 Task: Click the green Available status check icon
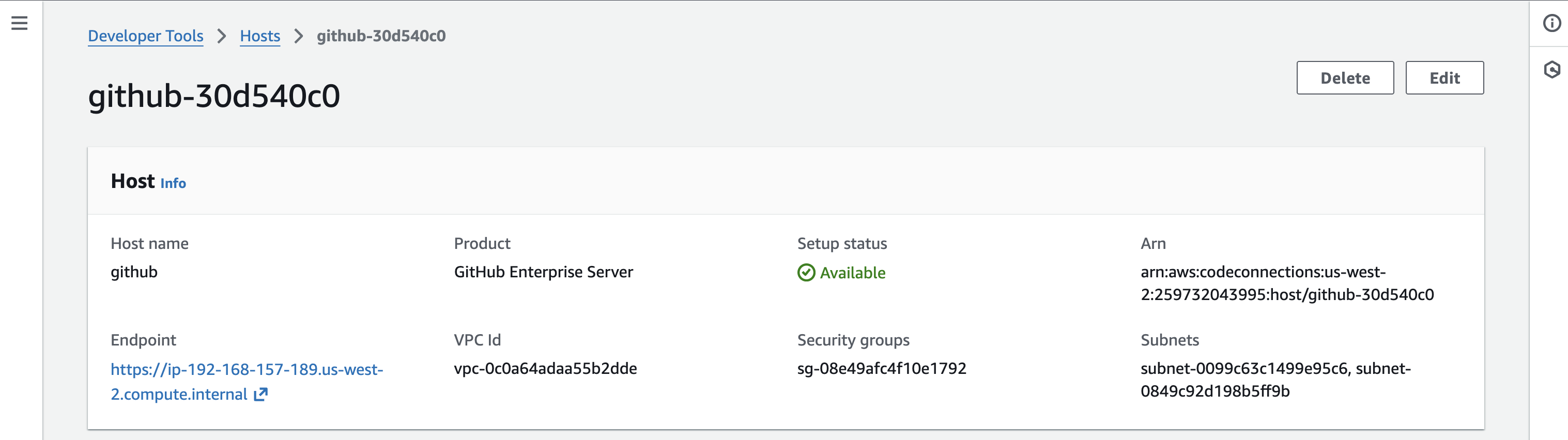(806, 273)
